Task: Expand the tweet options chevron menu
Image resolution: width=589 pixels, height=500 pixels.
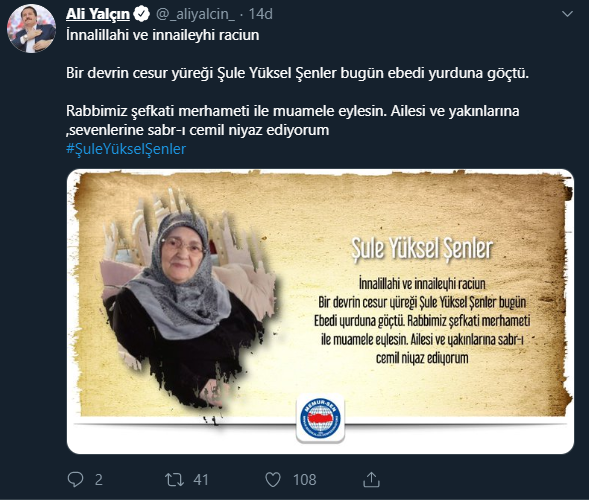Action: point(567,14)
